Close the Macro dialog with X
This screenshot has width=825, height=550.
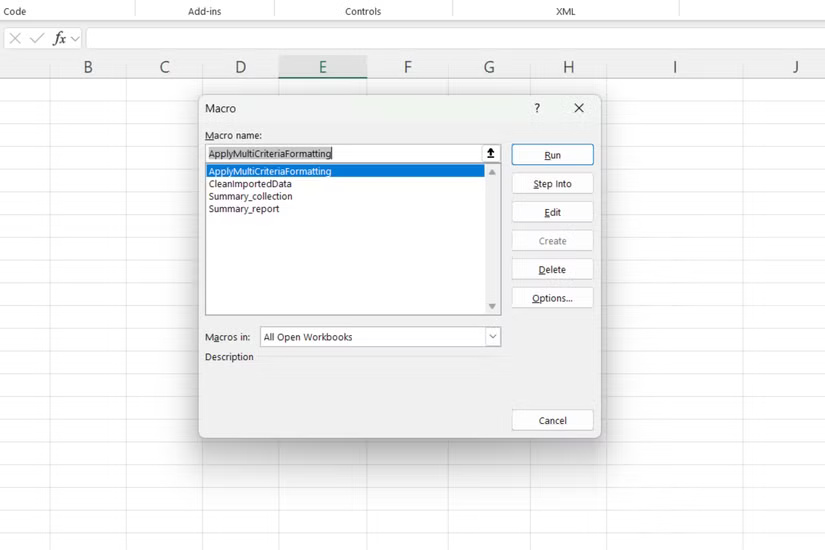click(579, 108)
